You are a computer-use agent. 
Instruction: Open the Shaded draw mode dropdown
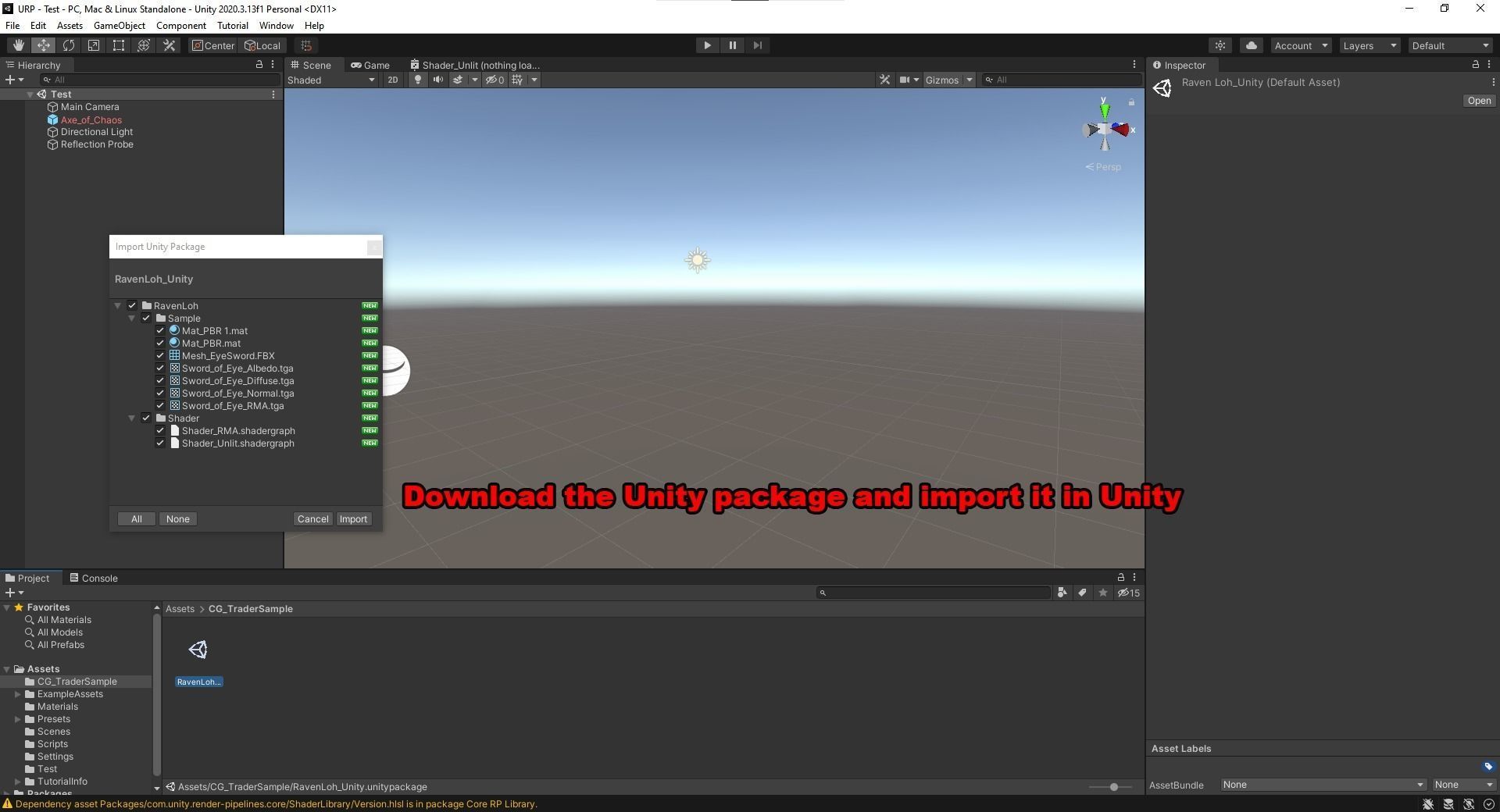tap(331, 80)
